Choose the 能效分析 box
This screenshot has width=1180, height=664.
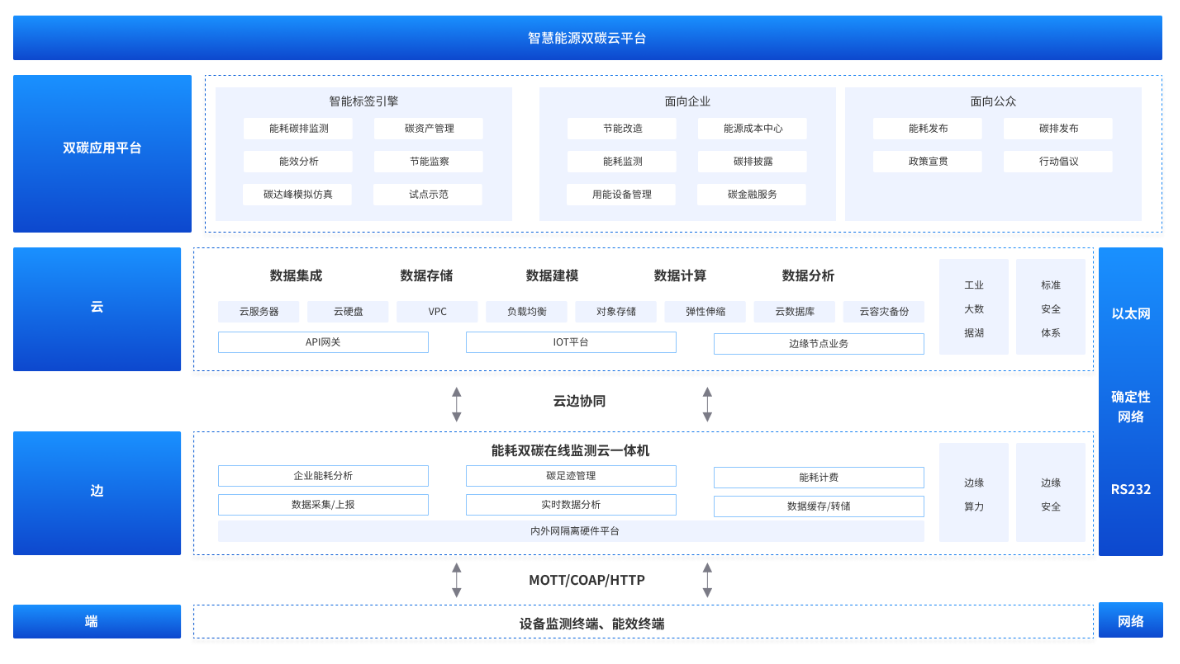pyautogui.click(x=298, y=161)
